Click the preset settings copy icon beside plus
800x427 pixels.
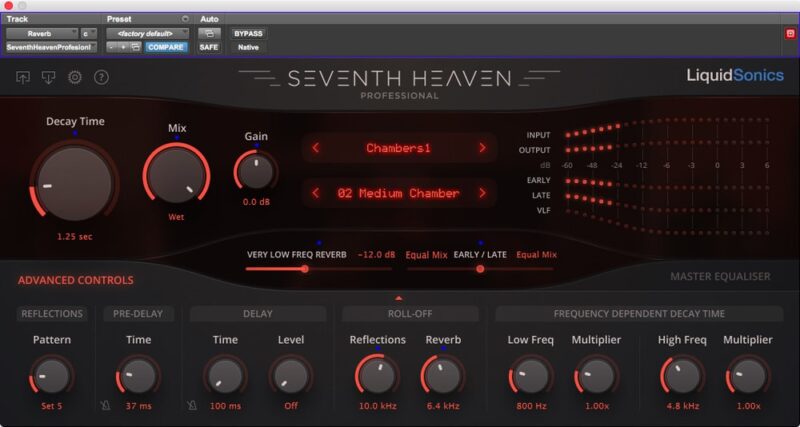click(135, 47)
